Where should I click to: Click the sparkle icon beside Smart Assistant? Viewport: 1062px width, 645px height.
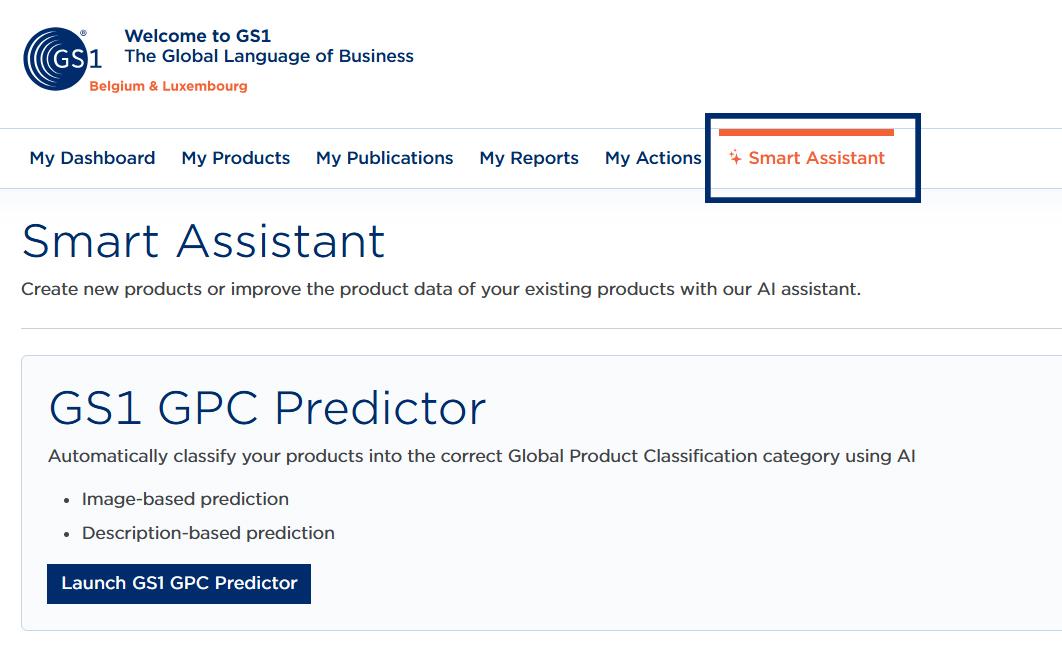point(735,158)
